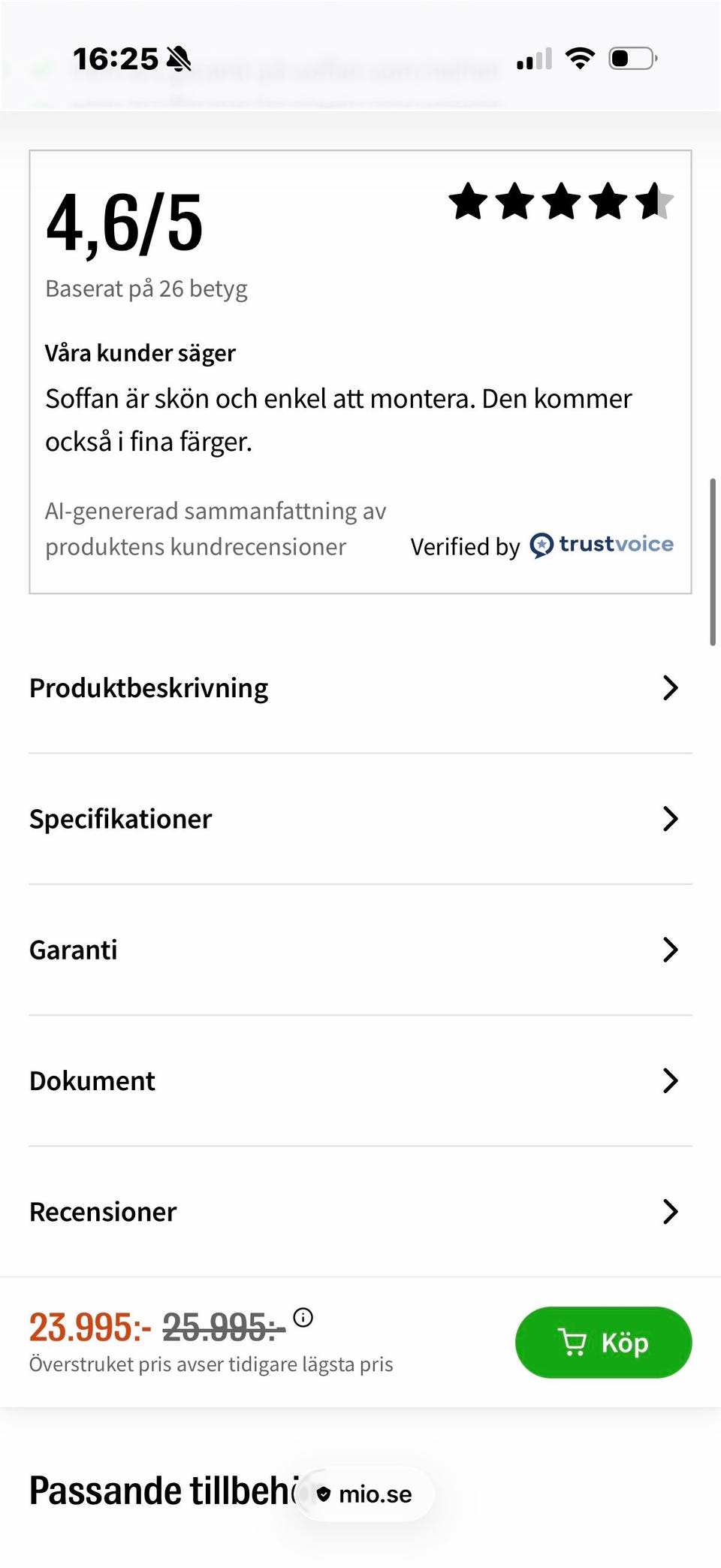The width and height of the screenshot is (721, 1568).
Task: Tap the mio.se address pill
Action: tap(367, 1494)
